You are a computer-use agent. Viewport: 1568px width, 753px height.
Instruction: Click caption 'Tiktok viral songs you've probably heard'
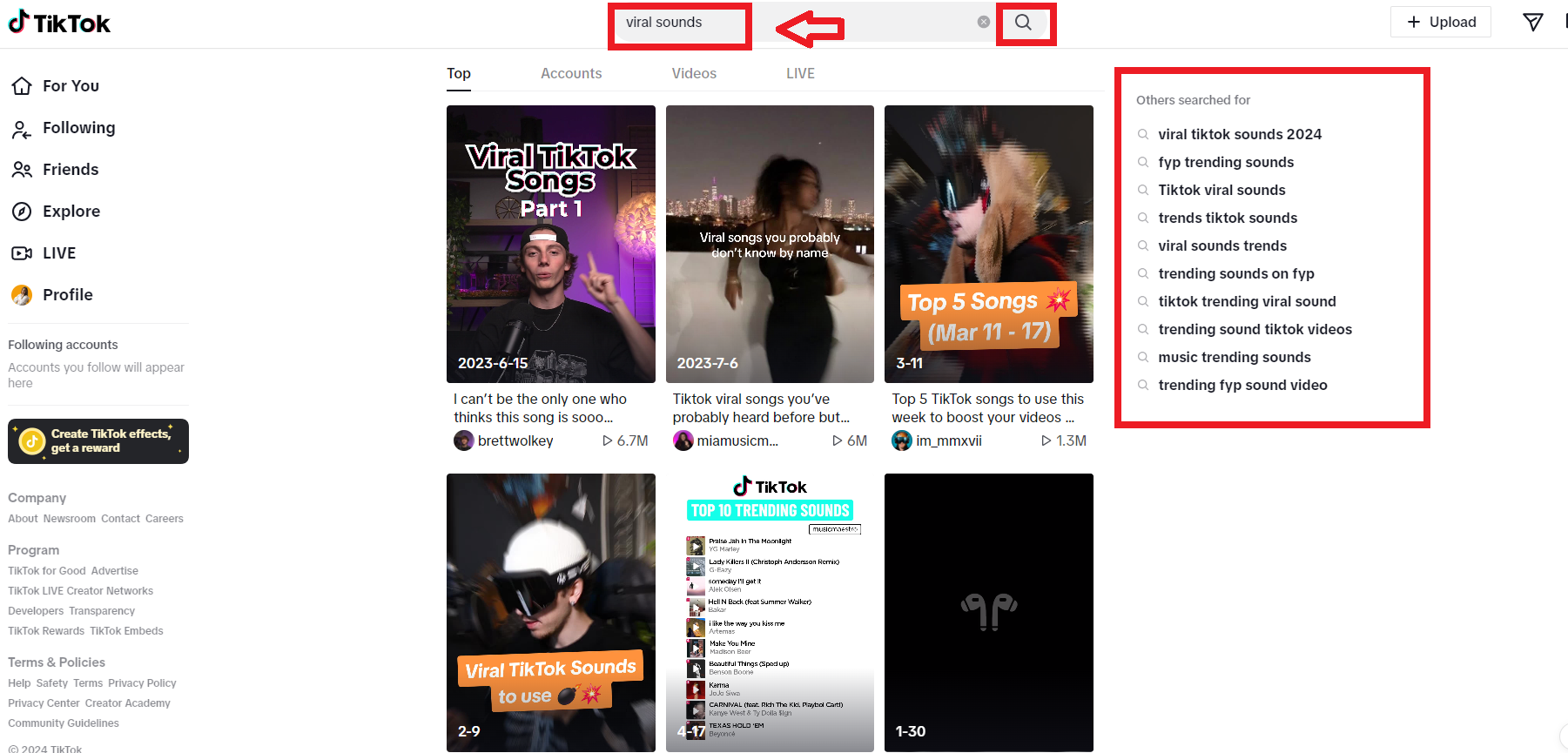[761, 408]
